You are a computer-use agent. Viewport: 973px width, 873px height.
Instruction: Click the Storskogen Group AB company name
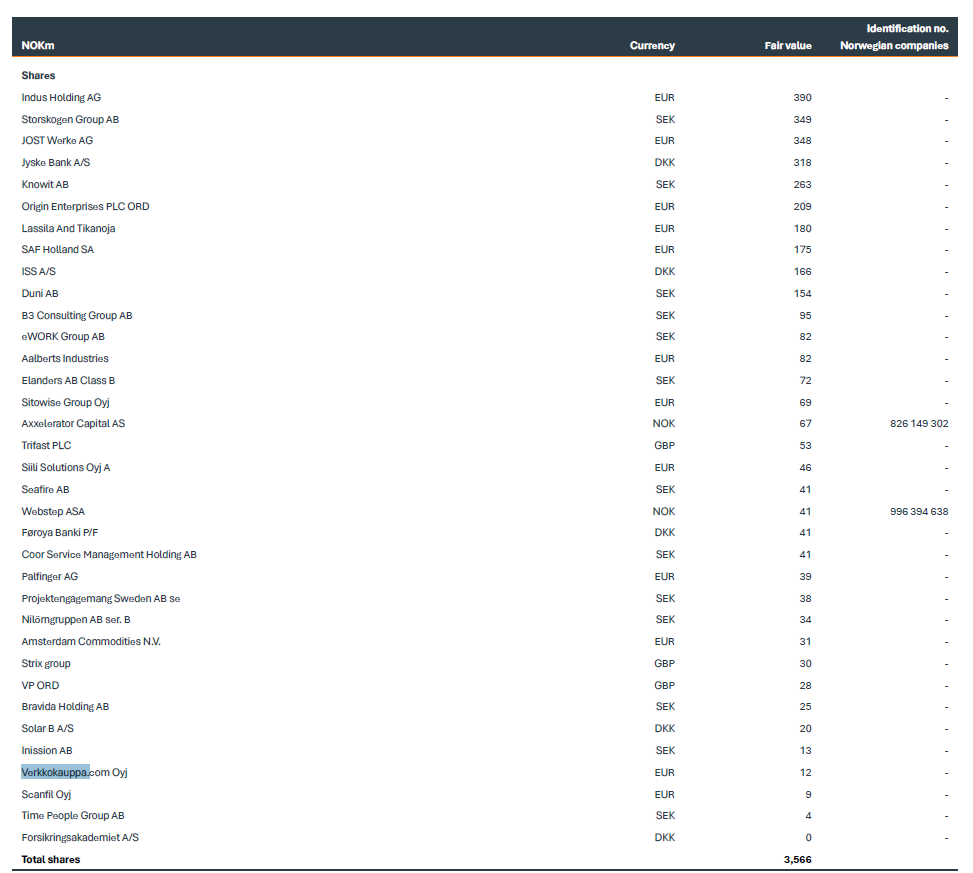[x=70, y=120]
